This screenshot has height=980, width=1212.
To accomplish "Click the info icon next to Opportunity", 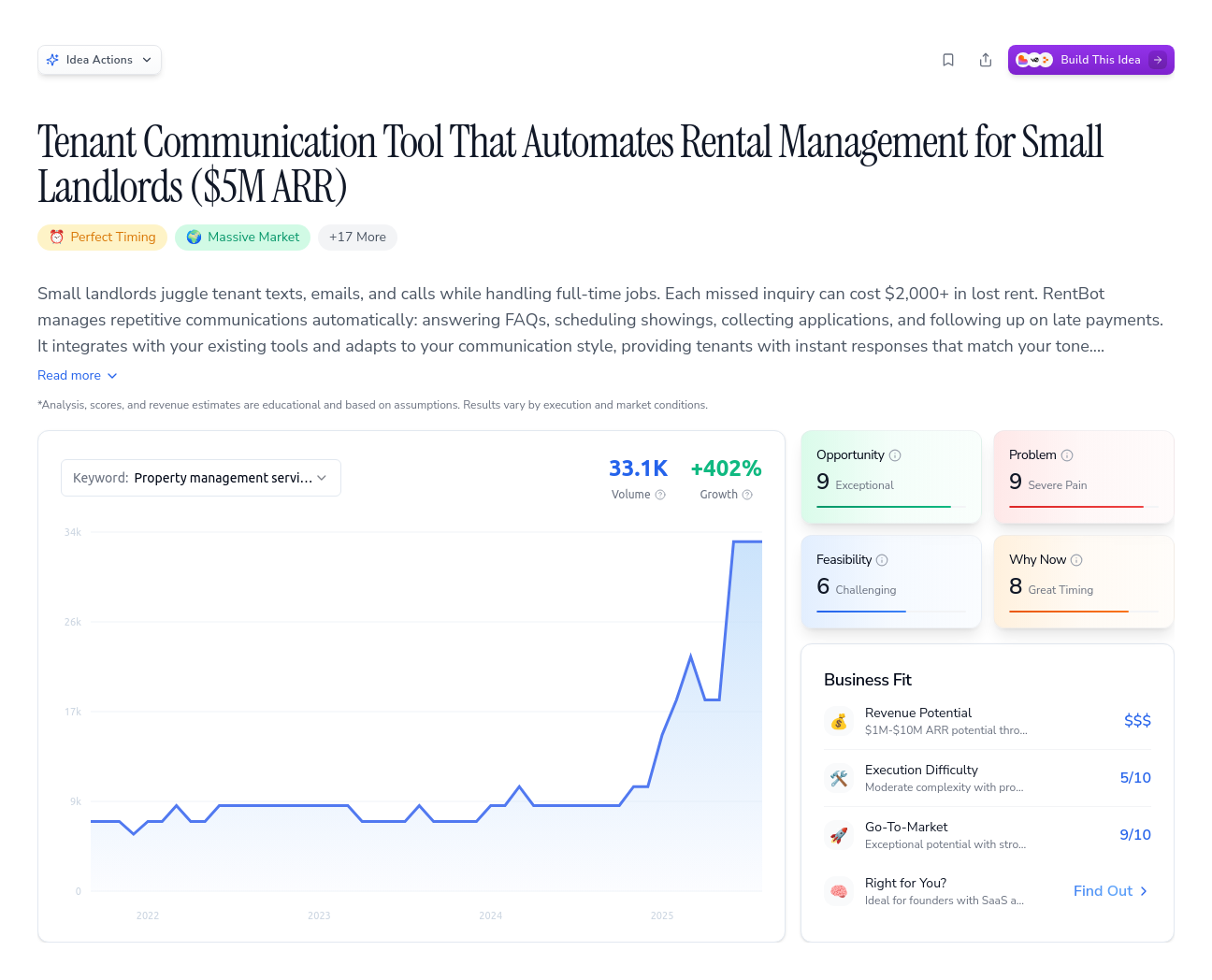I will 895,455.
